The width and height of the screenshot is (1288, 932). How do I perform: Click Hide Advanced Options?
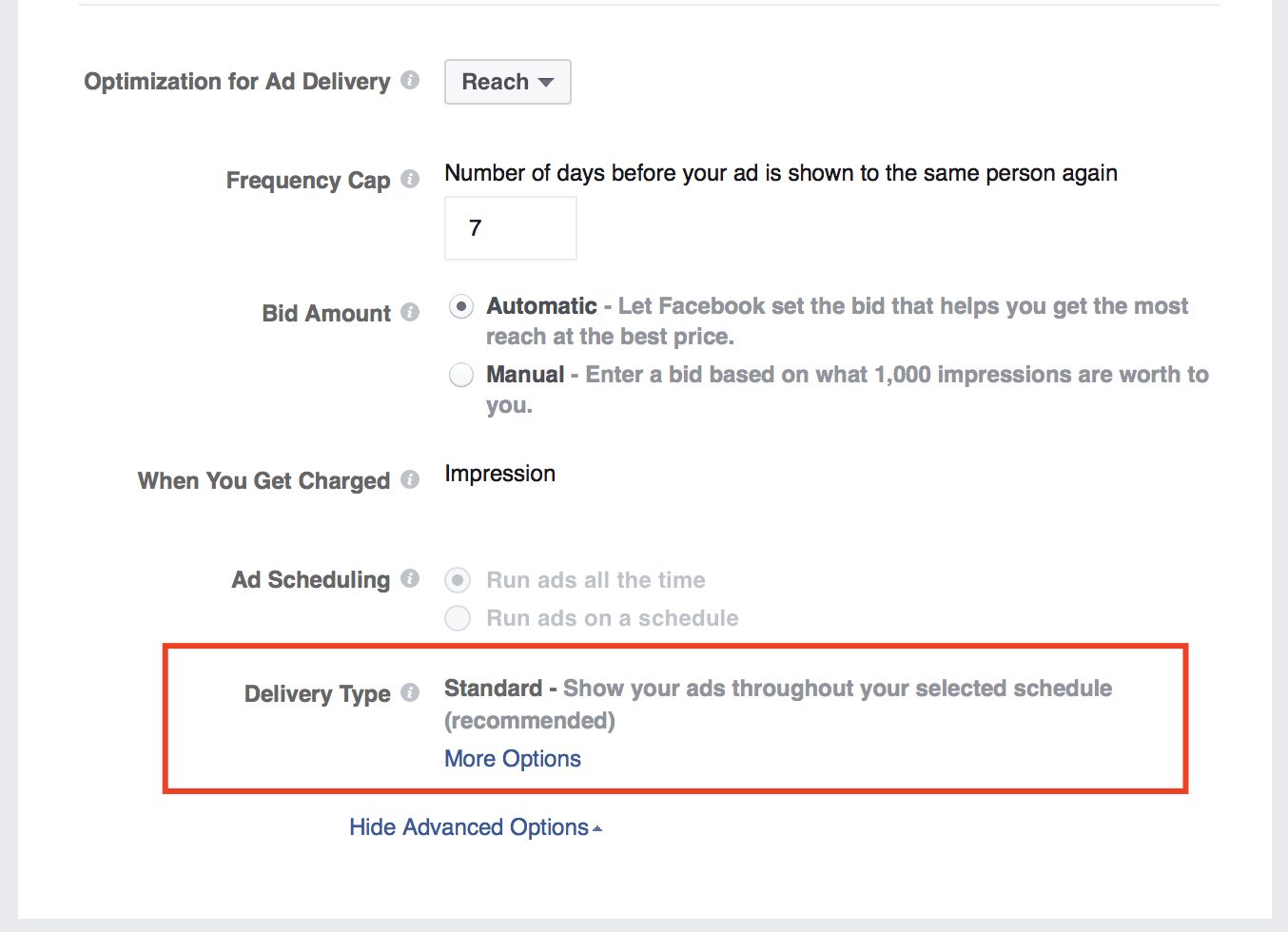pos(468,826)
